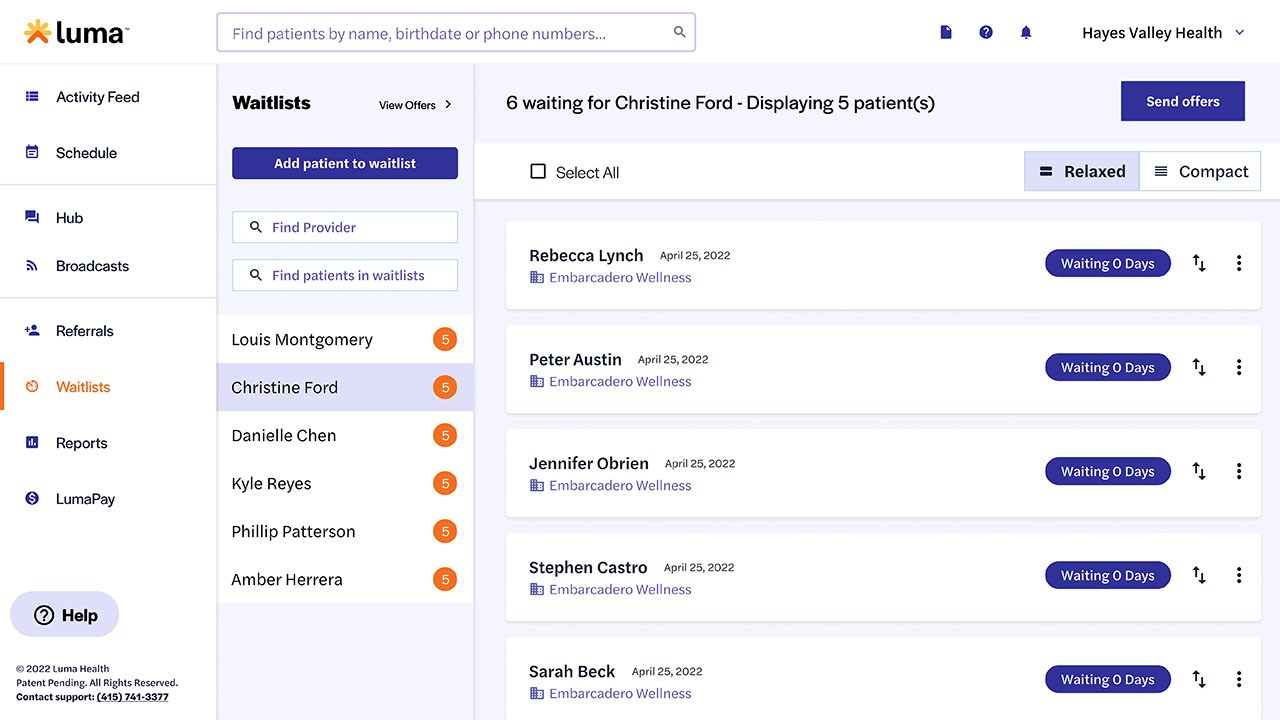1280x720 pixels.
Task: Open the three-dot menu for Peter Austin
Action: click(x=1239, y=368)
